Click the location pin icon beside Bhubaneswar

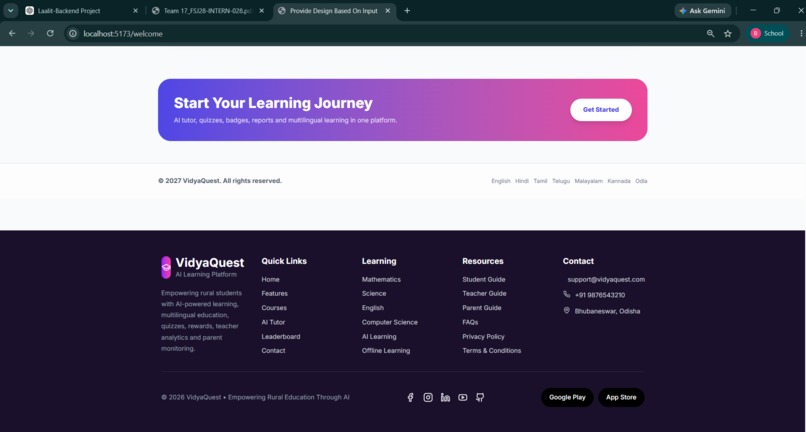click(566, 311)
